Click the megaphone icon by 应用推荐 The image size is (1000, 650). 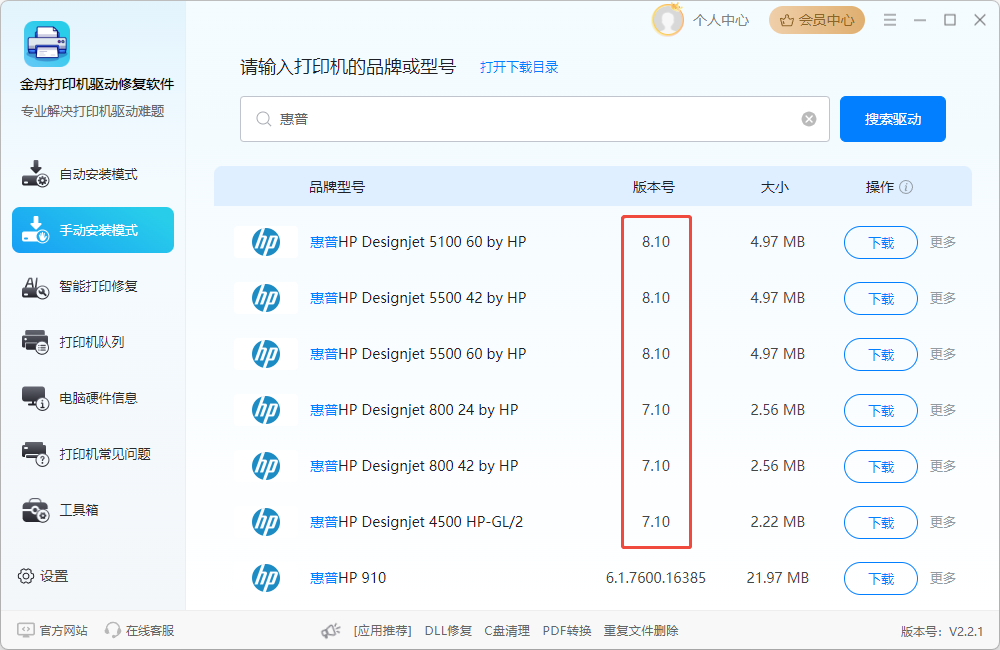(331, 631)
